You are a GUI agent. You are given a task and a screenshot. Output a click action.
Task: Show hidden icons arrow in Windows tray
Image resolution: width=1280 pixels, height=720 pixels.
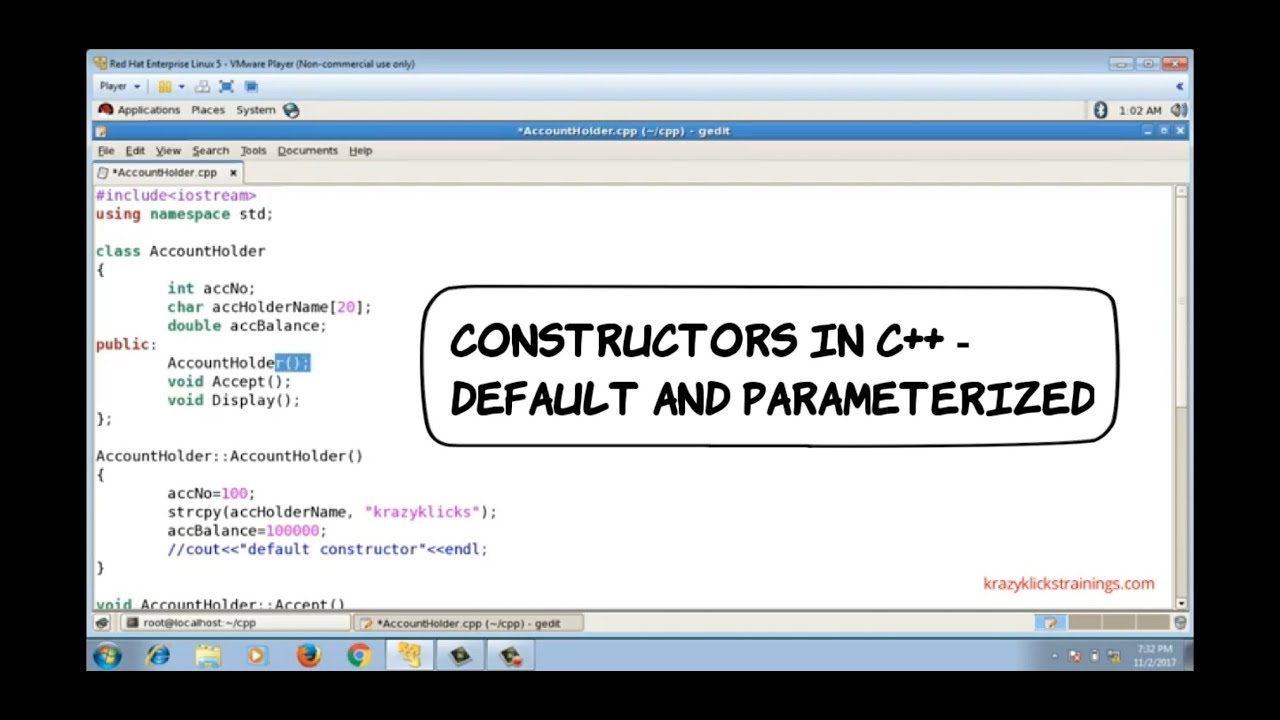pos(1055,657)
